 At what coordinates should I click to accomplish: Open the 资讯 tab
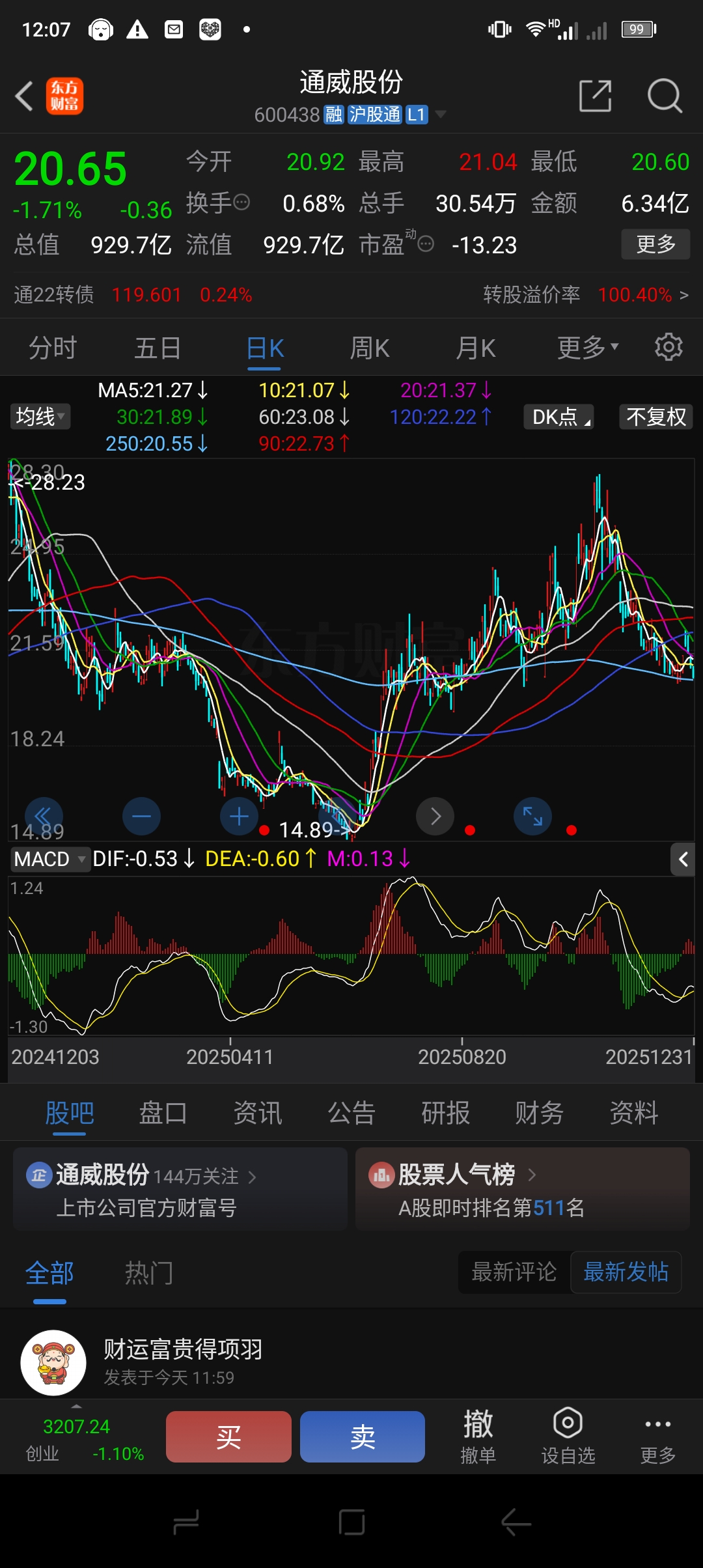point(258,1113)
